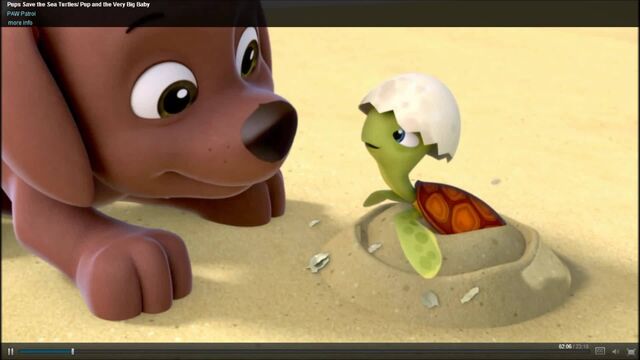Click the elapsed time 02:06 readout
The height and width of the screenshot is (360, 640).
565,347
